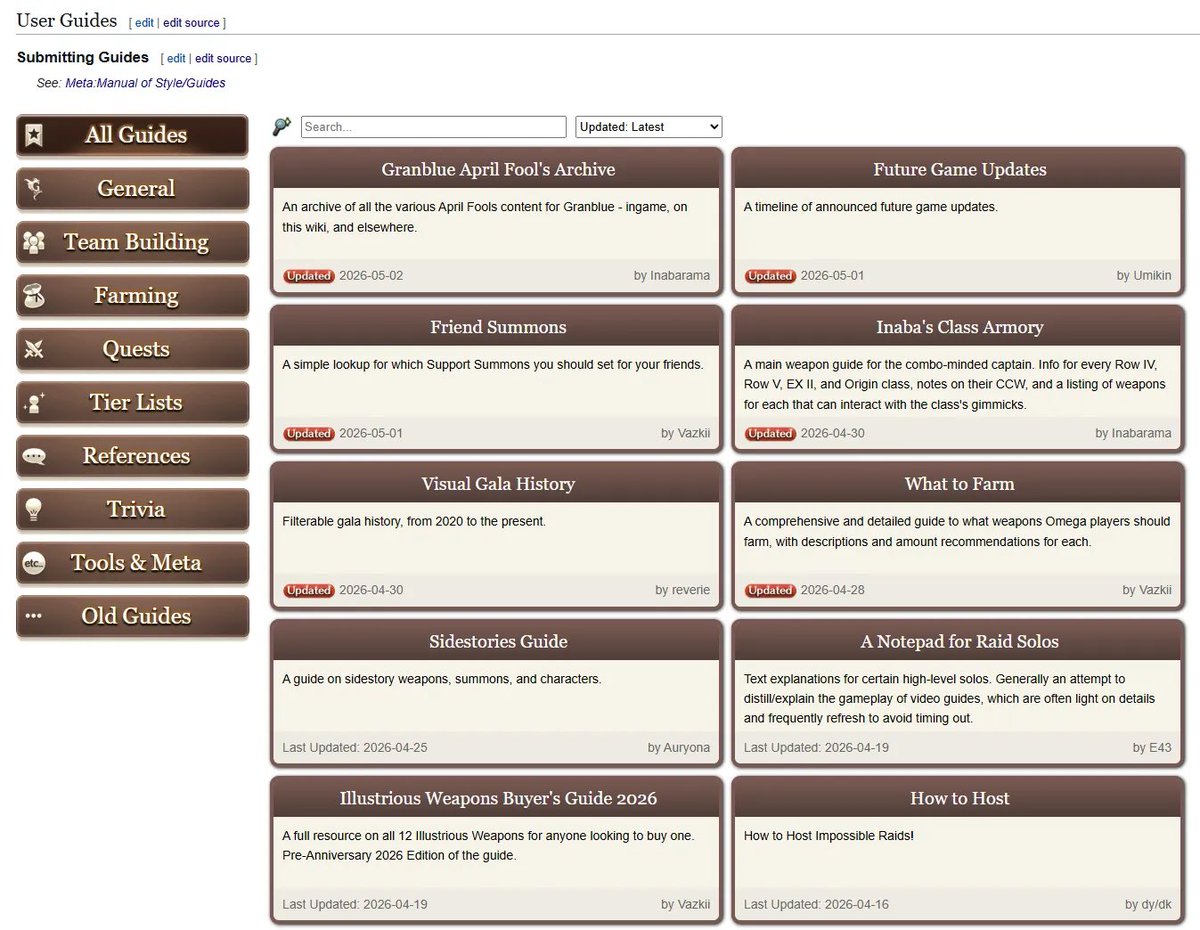Switch to the Farming category
The width and height of the screenshot is (1200, 930).
point(132,295)
